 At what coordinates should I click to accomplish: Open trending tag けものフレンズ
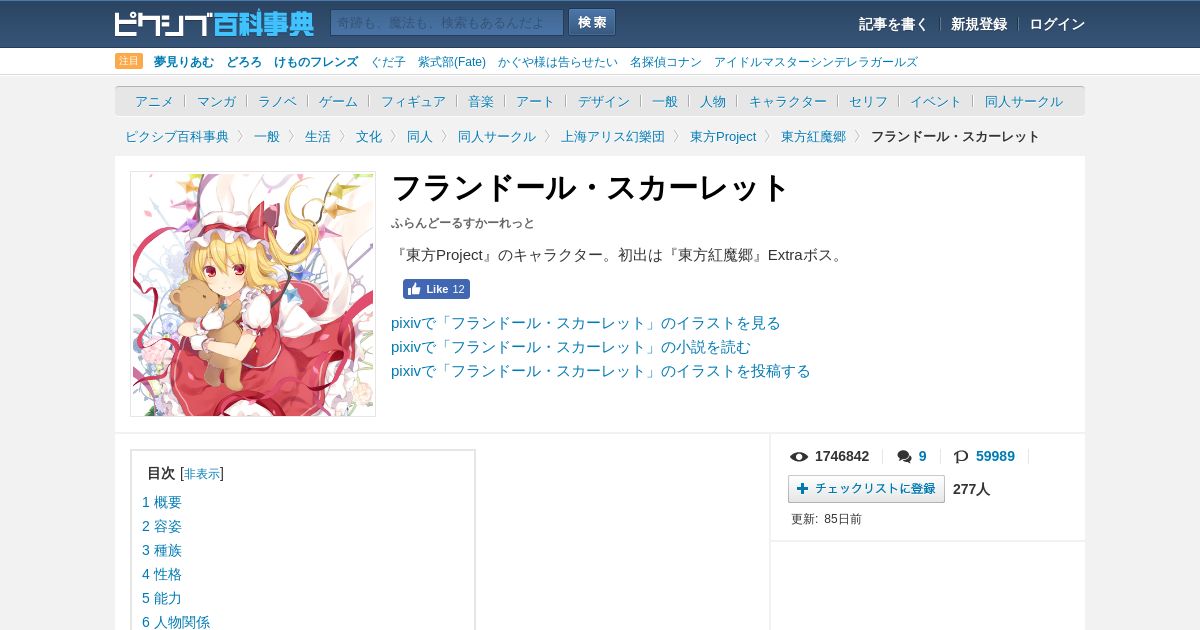316,62
